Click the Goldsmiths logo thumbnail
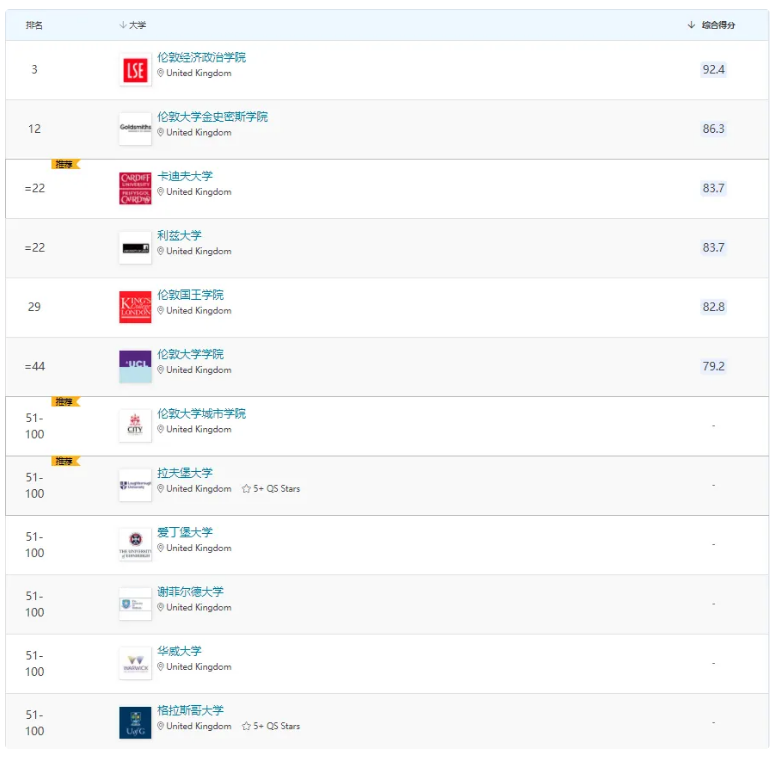This screenshot has height=759, width=778. click(135, 129)
